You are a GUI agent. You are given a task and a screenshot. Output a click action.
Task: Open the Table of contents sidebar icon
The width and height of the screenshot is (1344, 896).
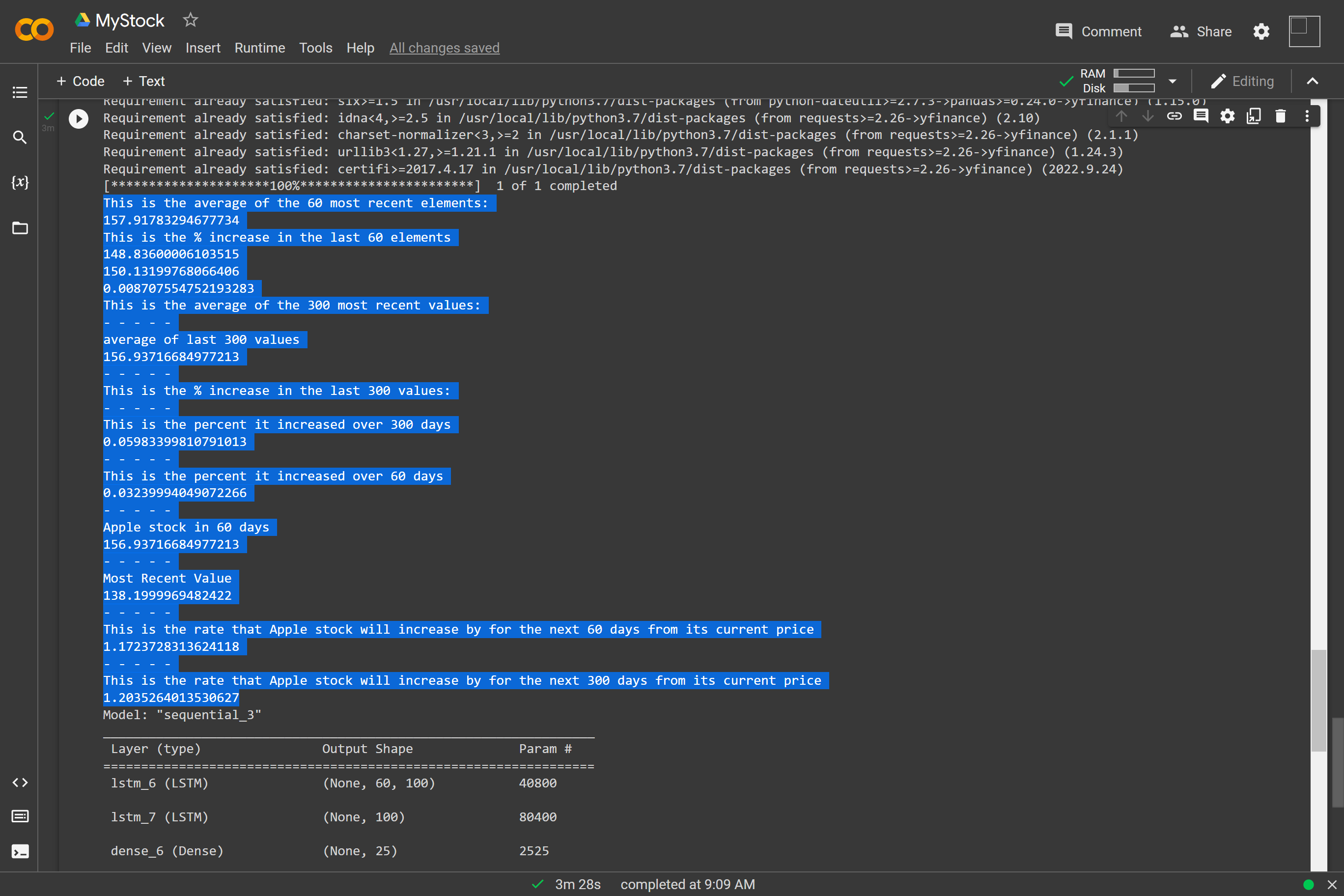click(20, 92)
